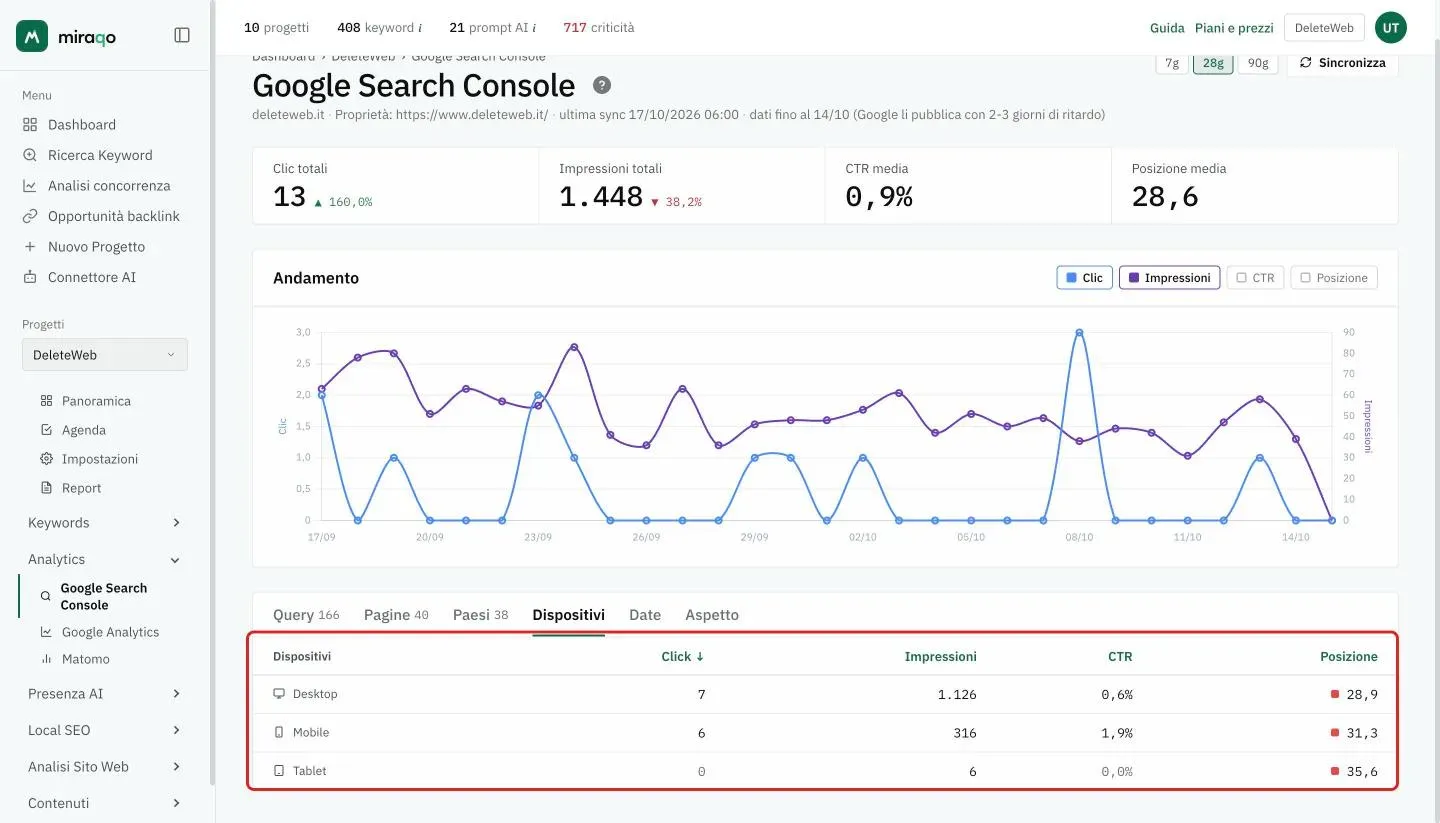The width and height of the screenshot is (1440, 823).
Task: Select the 90g time range
Action: [x=1258, y=63]
